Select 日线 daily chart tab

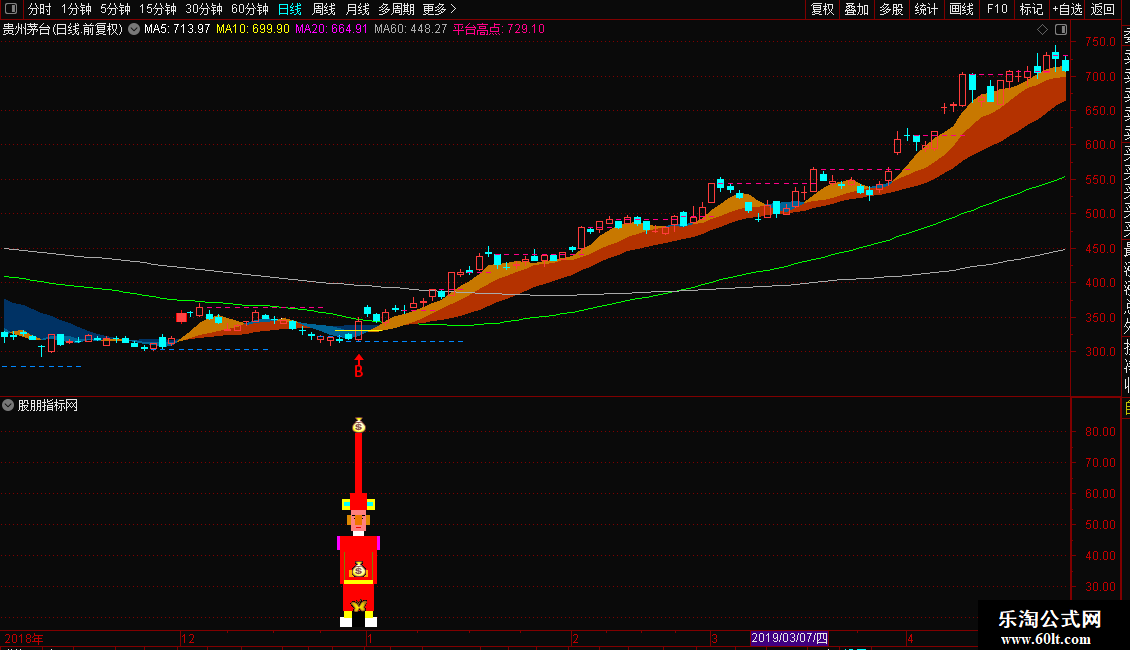point(290,9)
